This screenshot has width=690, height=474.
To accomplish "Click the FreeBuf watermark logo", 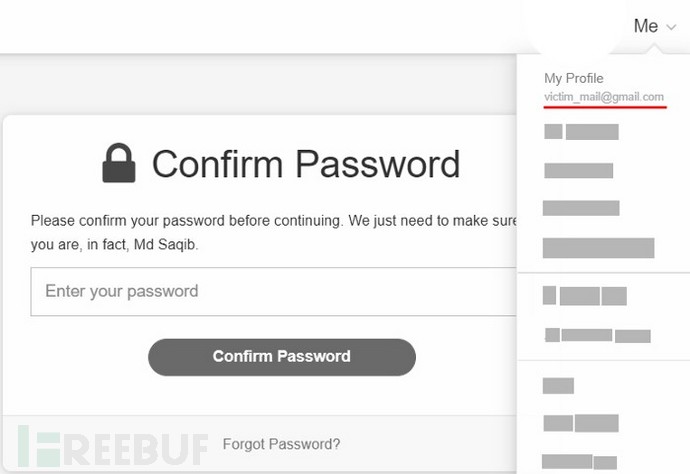I will click(x=113, y=446).
